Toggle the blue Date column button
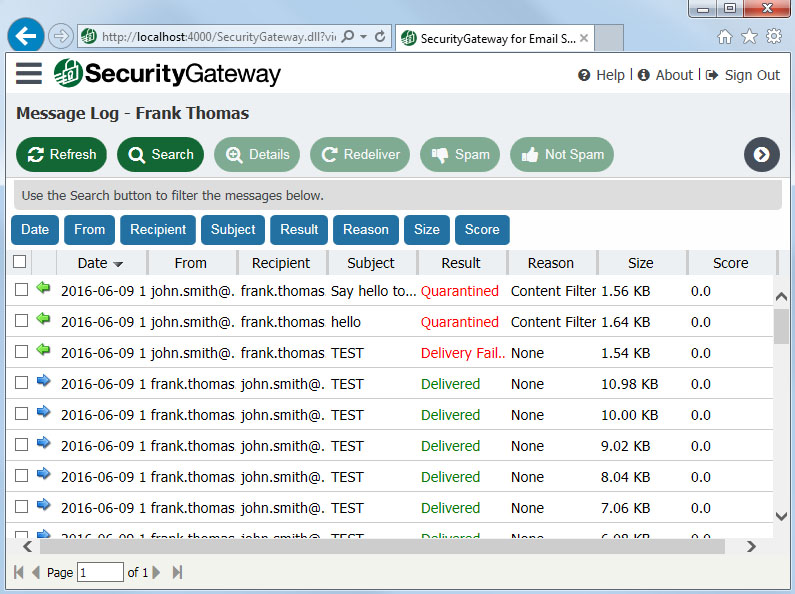This screenshot has width=795, height=594. coord(35,230)
